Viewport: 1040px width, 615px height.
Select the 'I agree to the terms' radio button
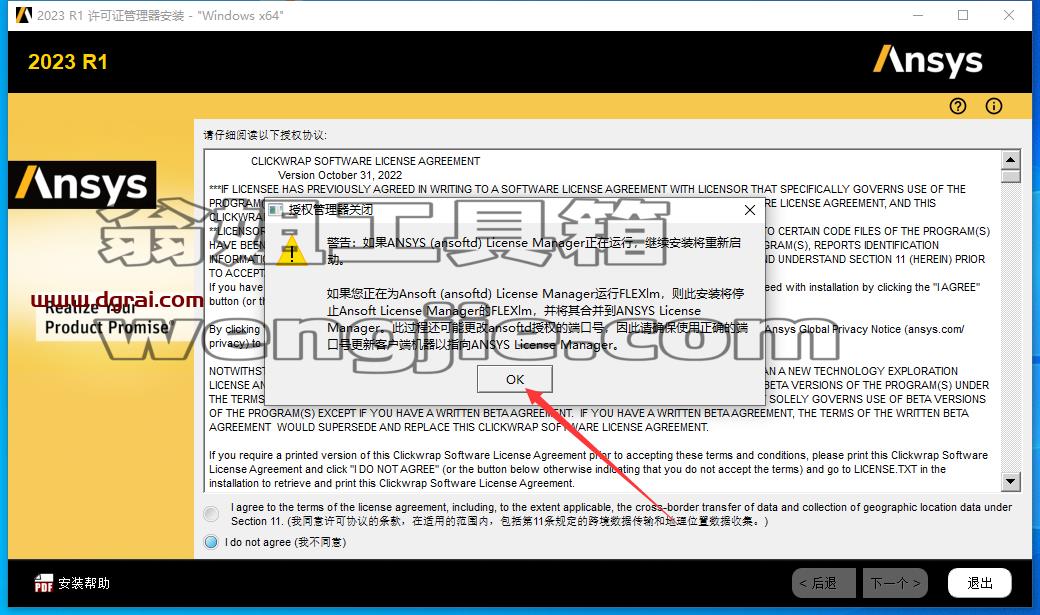[x=211, y=513]
